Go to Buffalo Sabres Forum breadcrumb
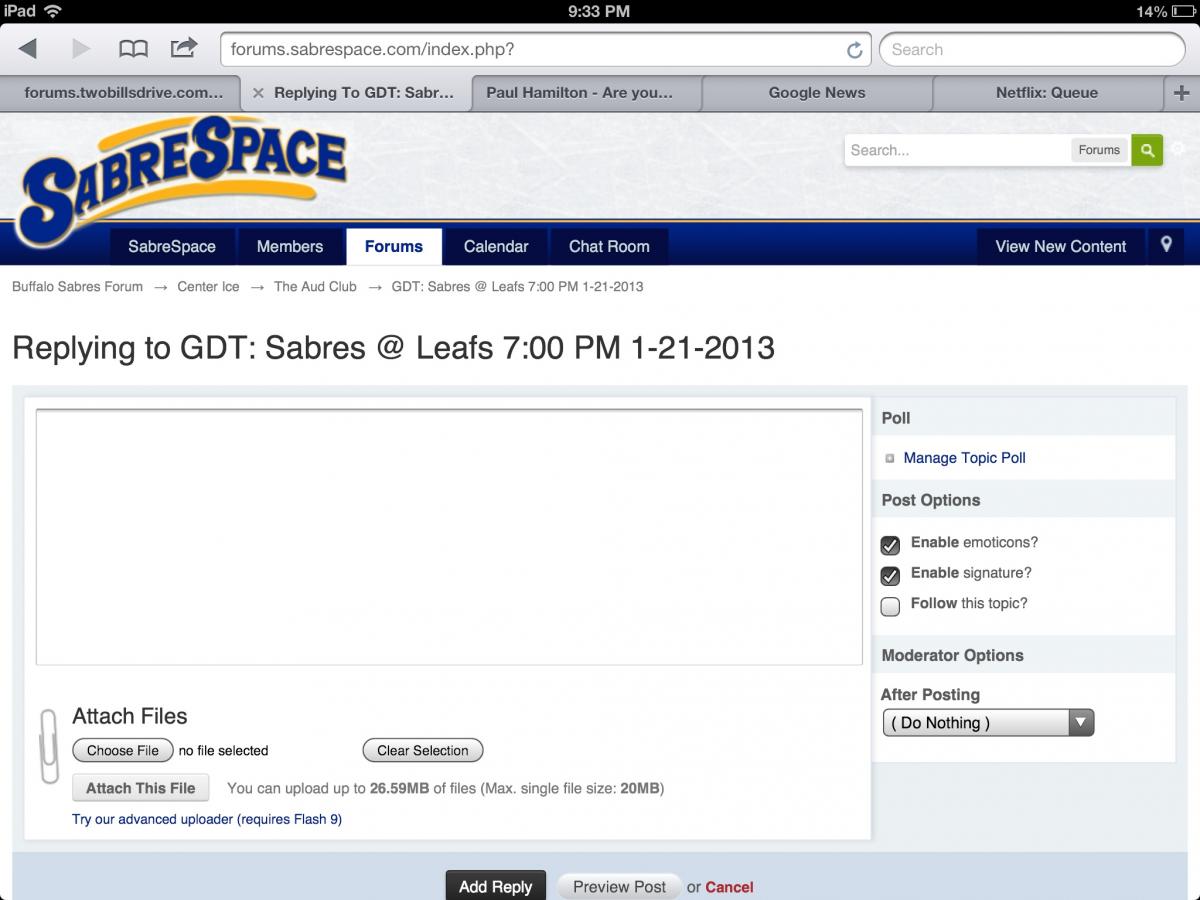This screenshot has height=900, width=1200. [x=77, y=286]
